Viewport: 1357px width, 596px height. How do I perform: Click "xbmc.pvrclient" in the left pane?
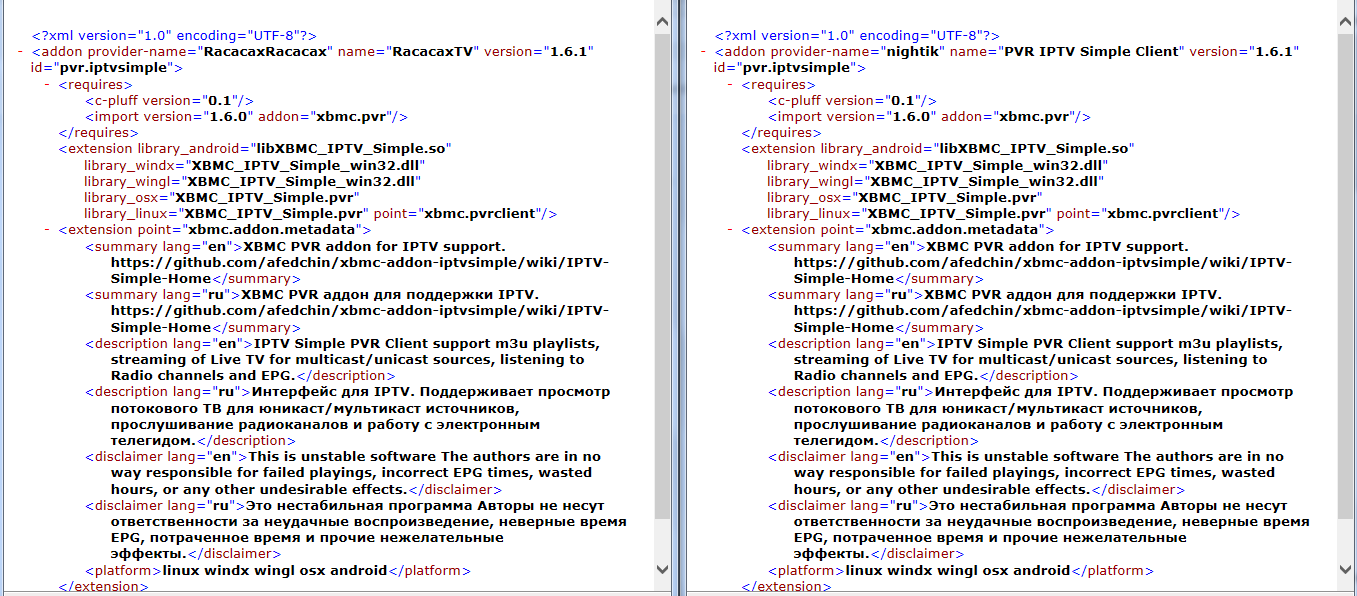481,214
